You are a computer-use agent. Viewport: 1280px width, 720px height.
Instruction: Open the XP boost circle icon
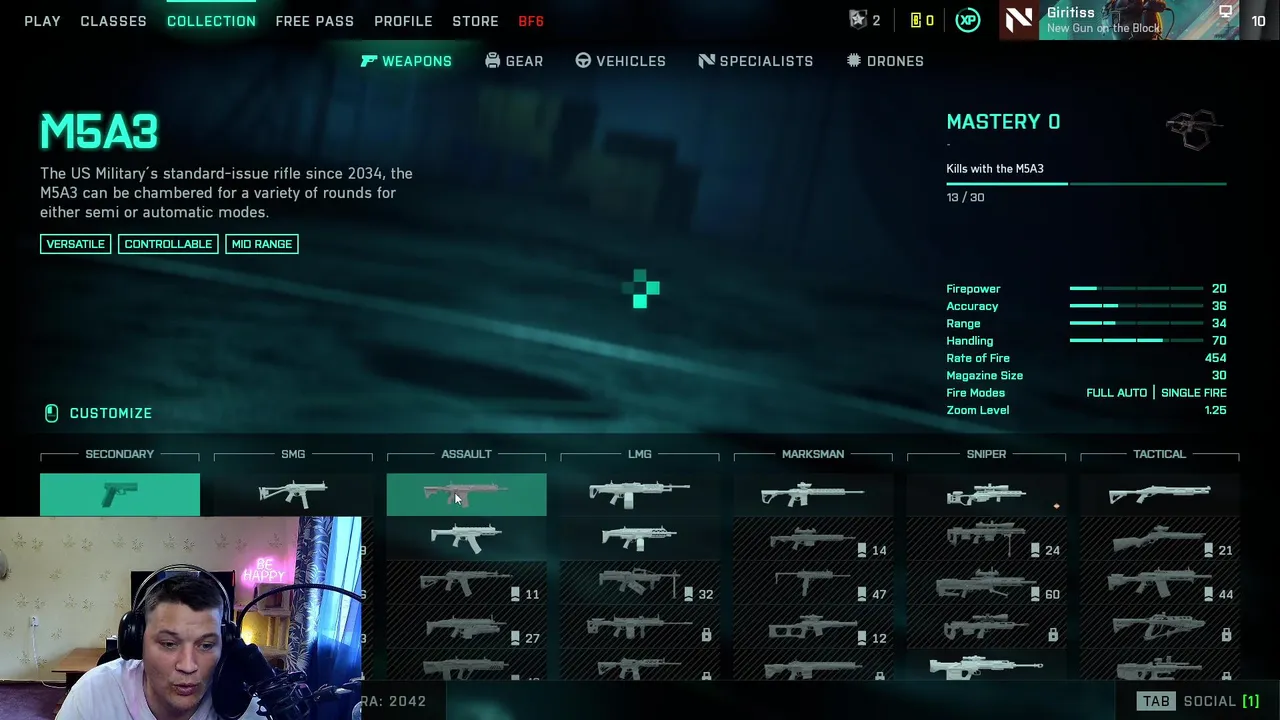click(x=967, y=20)
